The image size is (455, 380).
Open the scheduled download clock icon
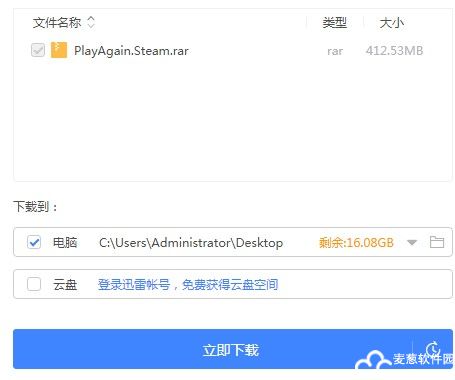point(433,349)
